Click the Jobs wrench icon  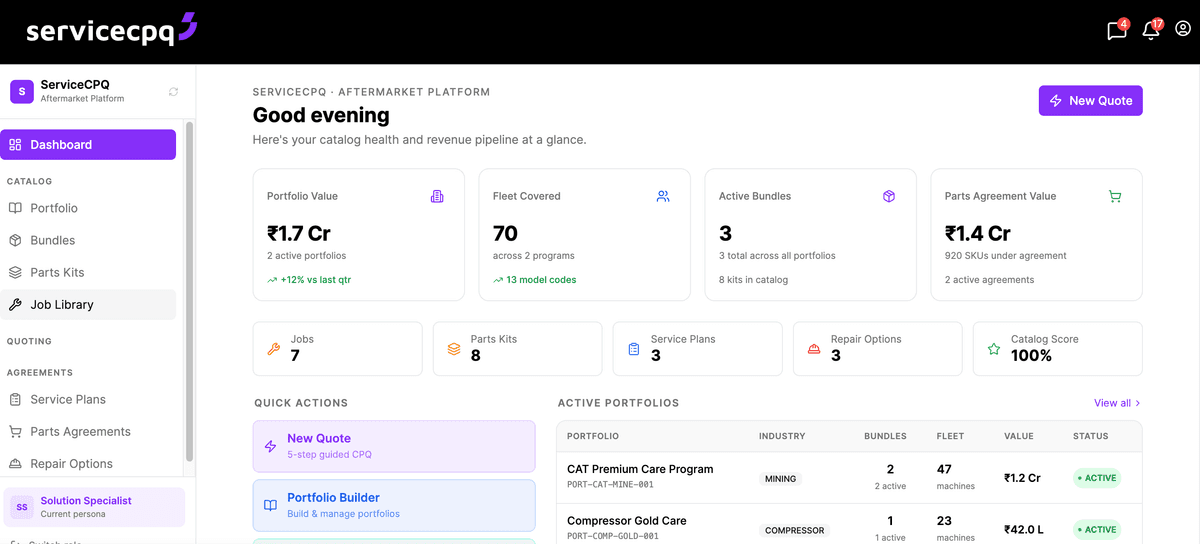(x=273, y=349)
